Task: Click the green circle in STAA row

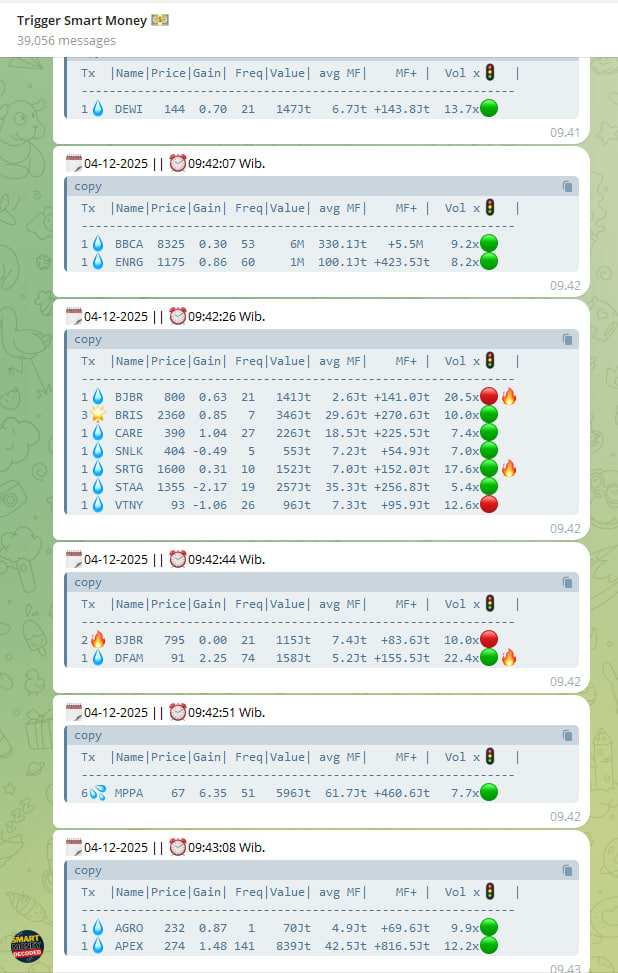Action: (489, 486)
